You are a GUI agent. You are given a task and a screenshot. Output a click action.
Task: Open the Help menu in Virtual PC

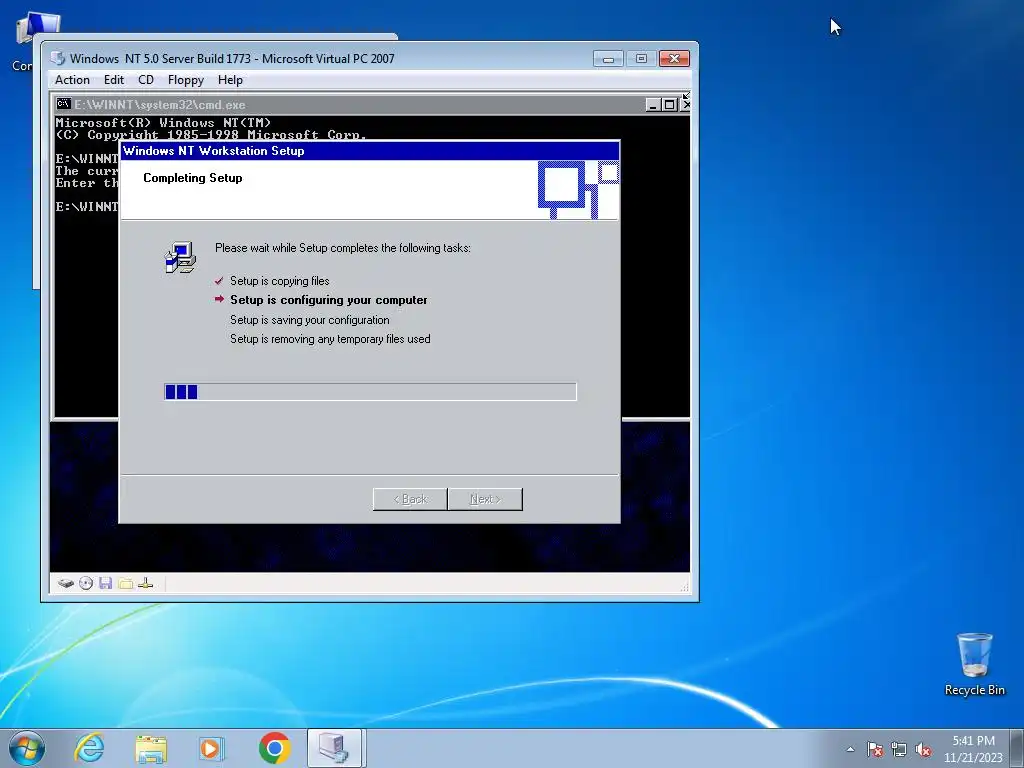pyautogui.click(x=230, y=80)
